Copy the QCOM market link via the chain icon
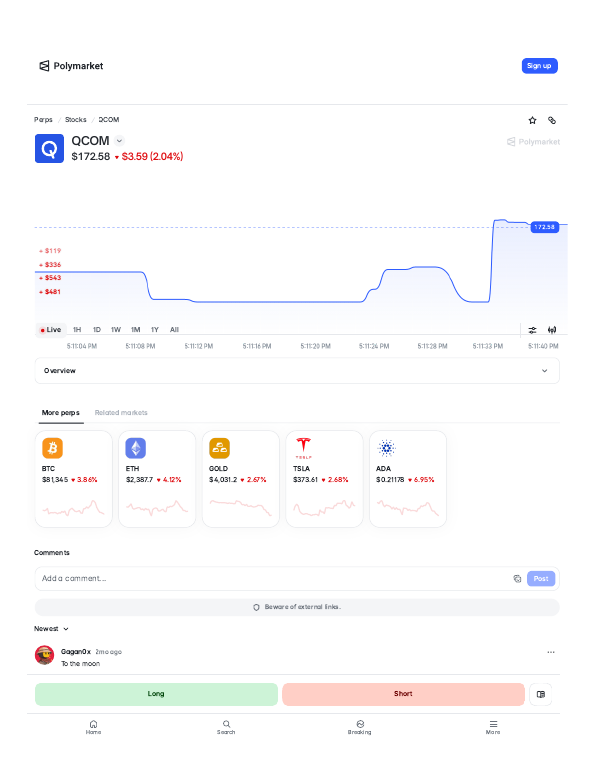 552,120
